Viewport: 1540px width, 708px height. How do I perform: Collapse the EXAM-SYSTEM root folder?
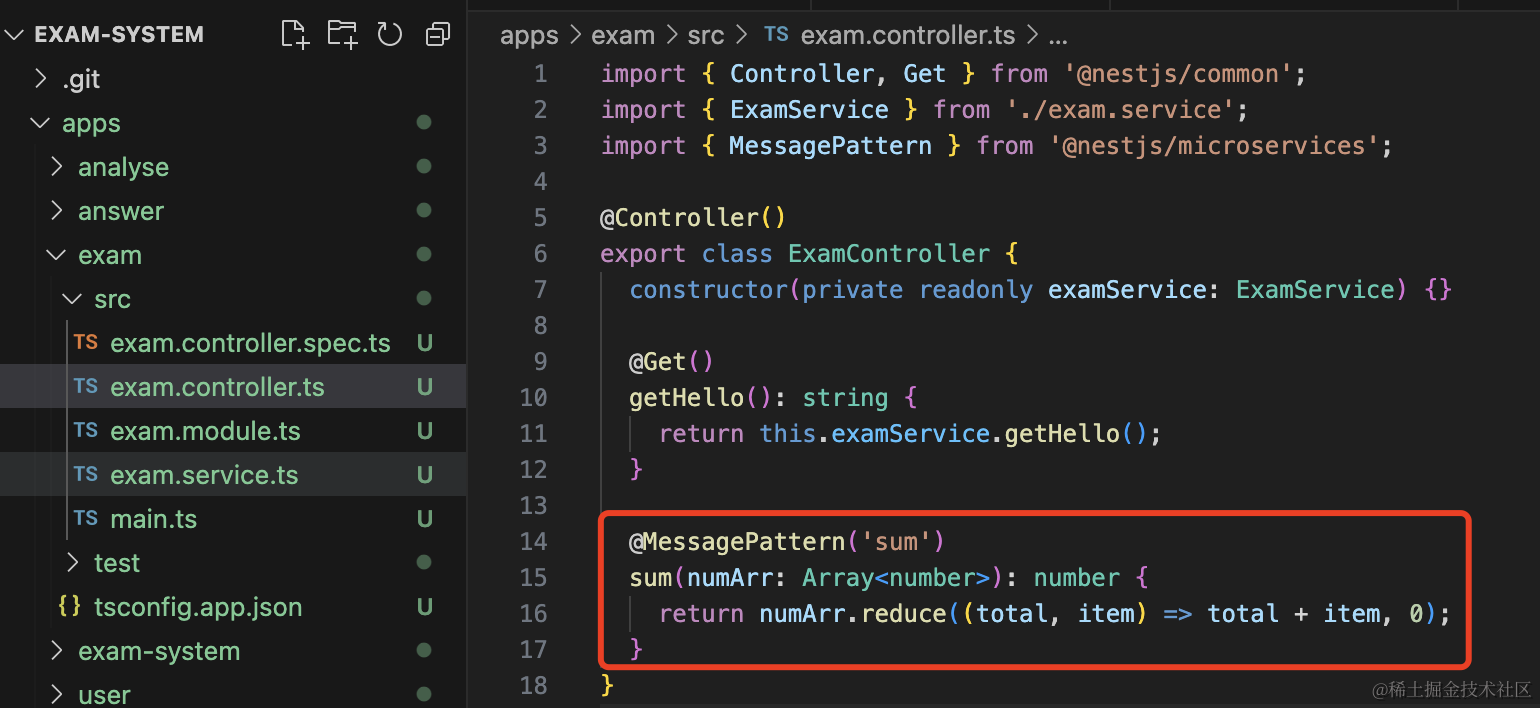tap(16, 35)
